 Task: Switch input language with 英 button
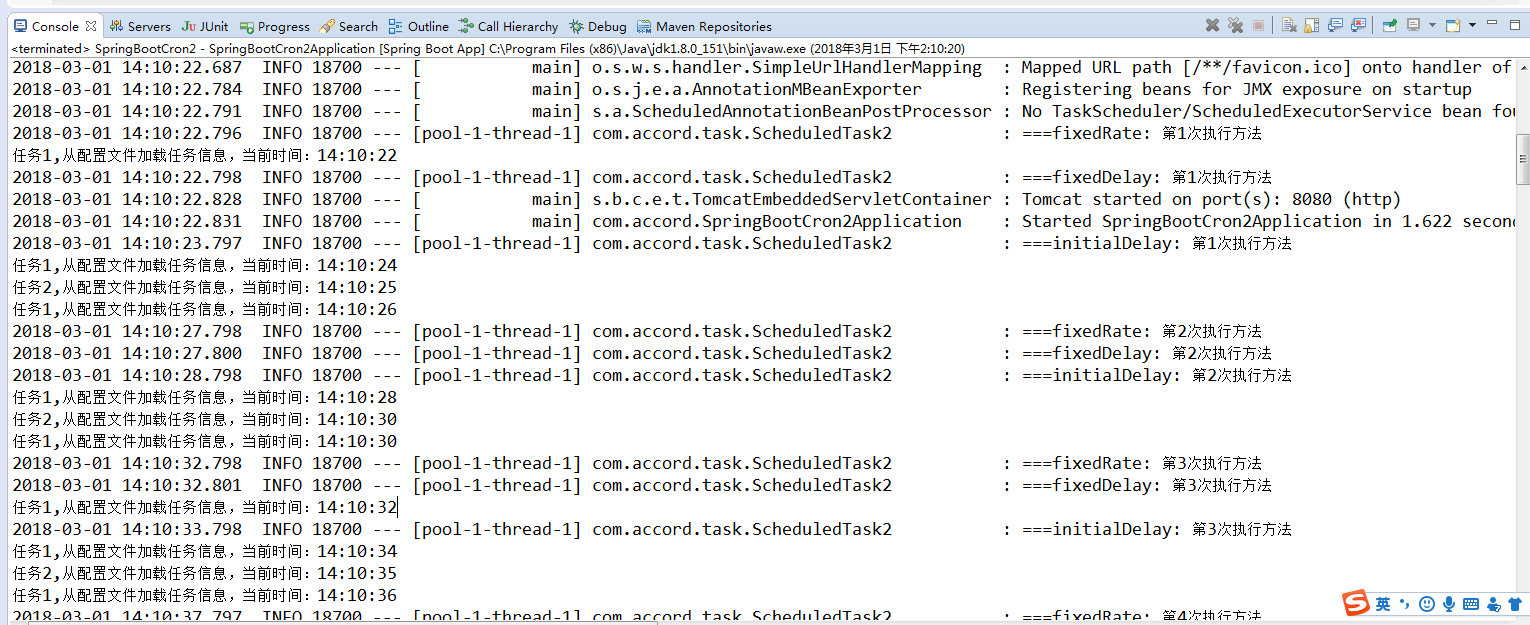(1383, 603)
